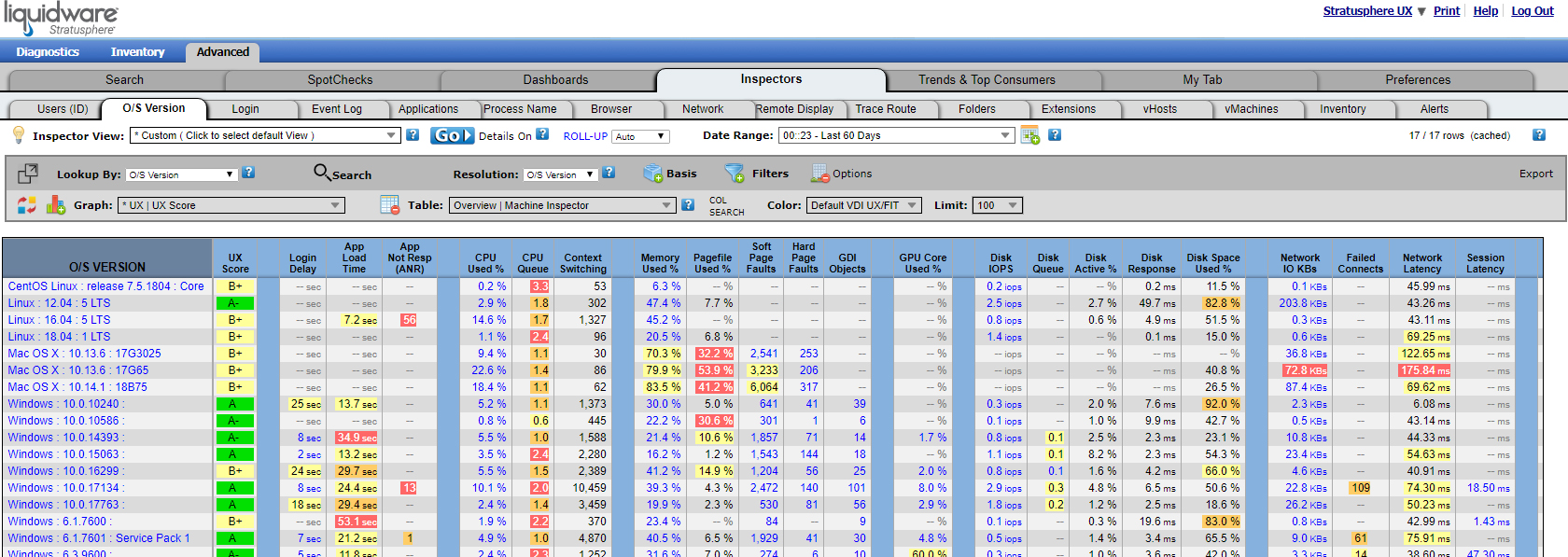The height and width of the screenshot is (557, 1568).
Task: Open the Dashboards tab
Action: pos(555,80)
